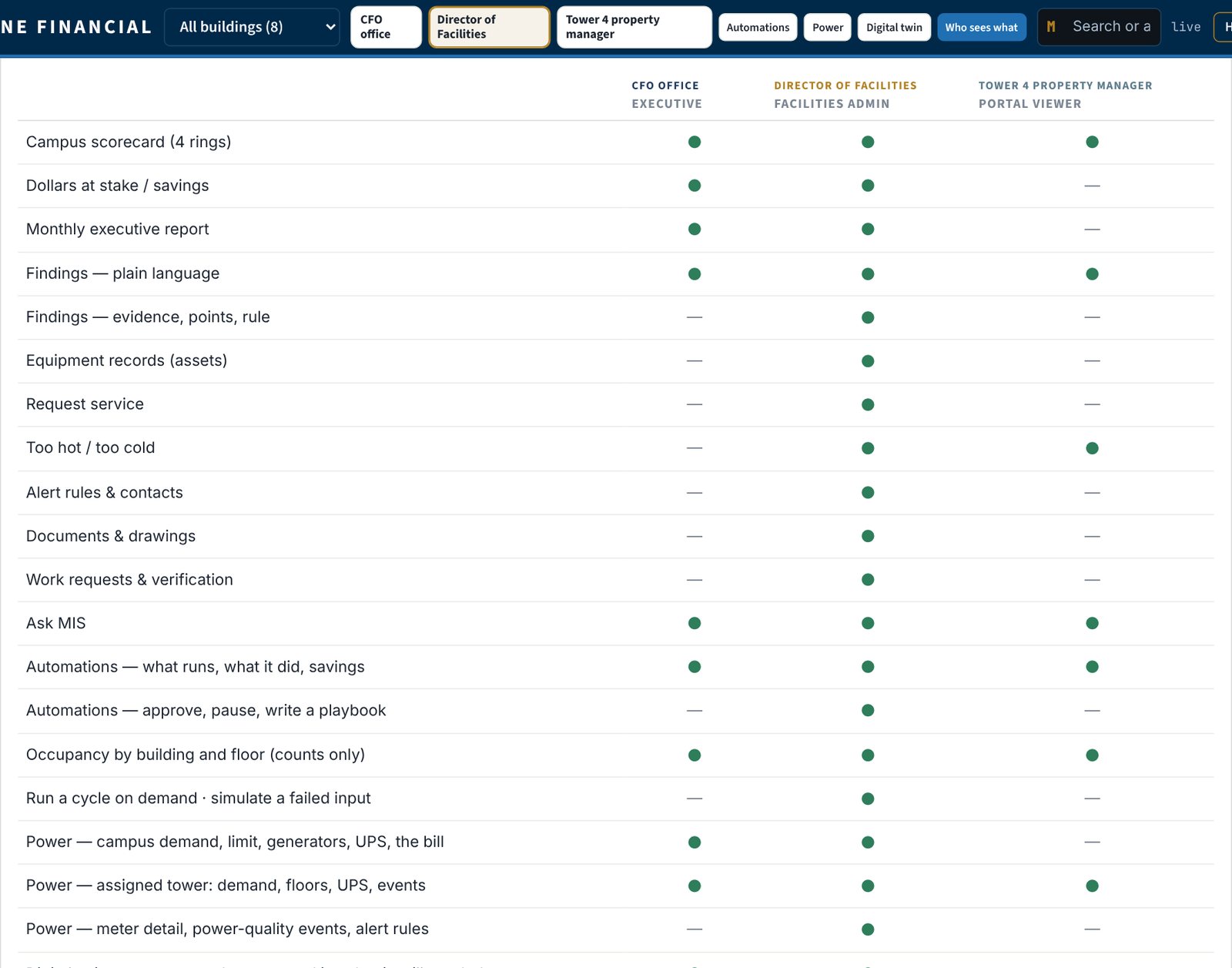Click Power assigned tower Tower 4 manager dot

[x=1092, y=886]
